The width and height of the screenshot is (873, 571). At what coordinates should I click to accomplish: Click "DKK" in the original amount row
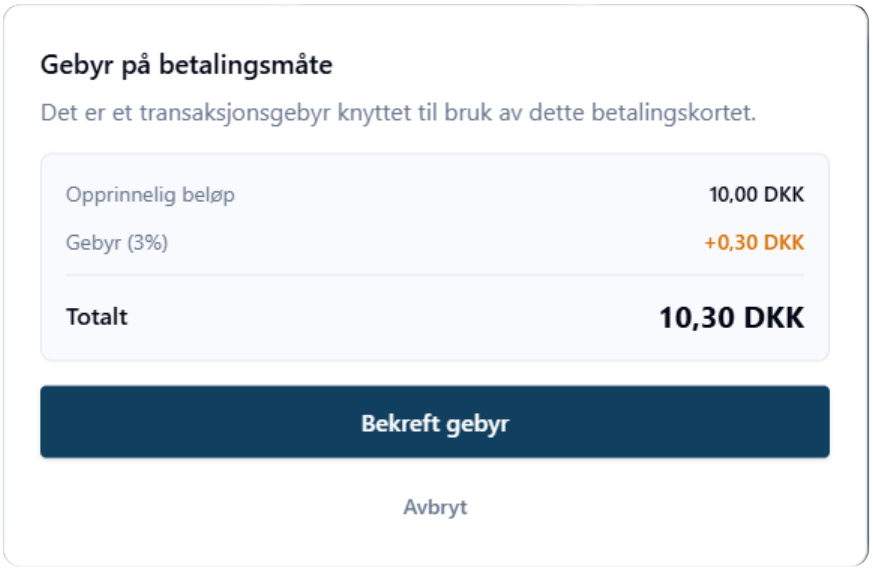(x=785, y=194)
